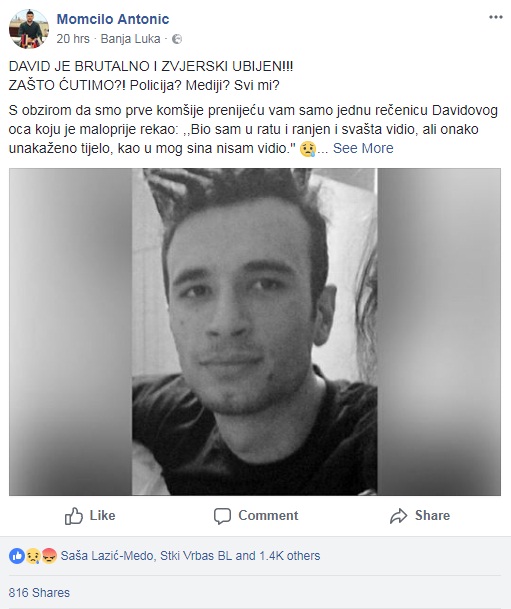Click the Share button label
The width and height of the screenshot is (511, 609).
pyautogui.click(x=433, y=515)
